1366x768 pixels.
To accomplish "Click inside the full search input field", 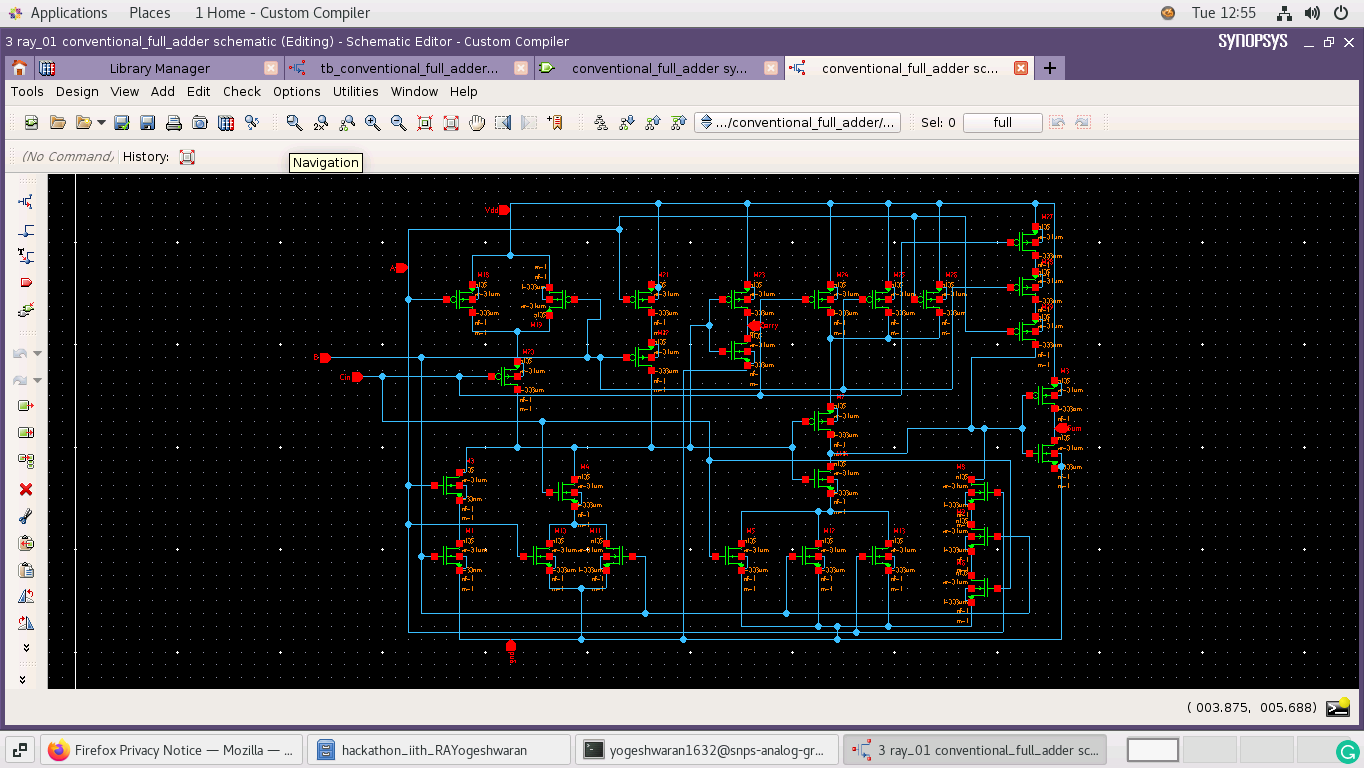I will [x=1003, y=122].
